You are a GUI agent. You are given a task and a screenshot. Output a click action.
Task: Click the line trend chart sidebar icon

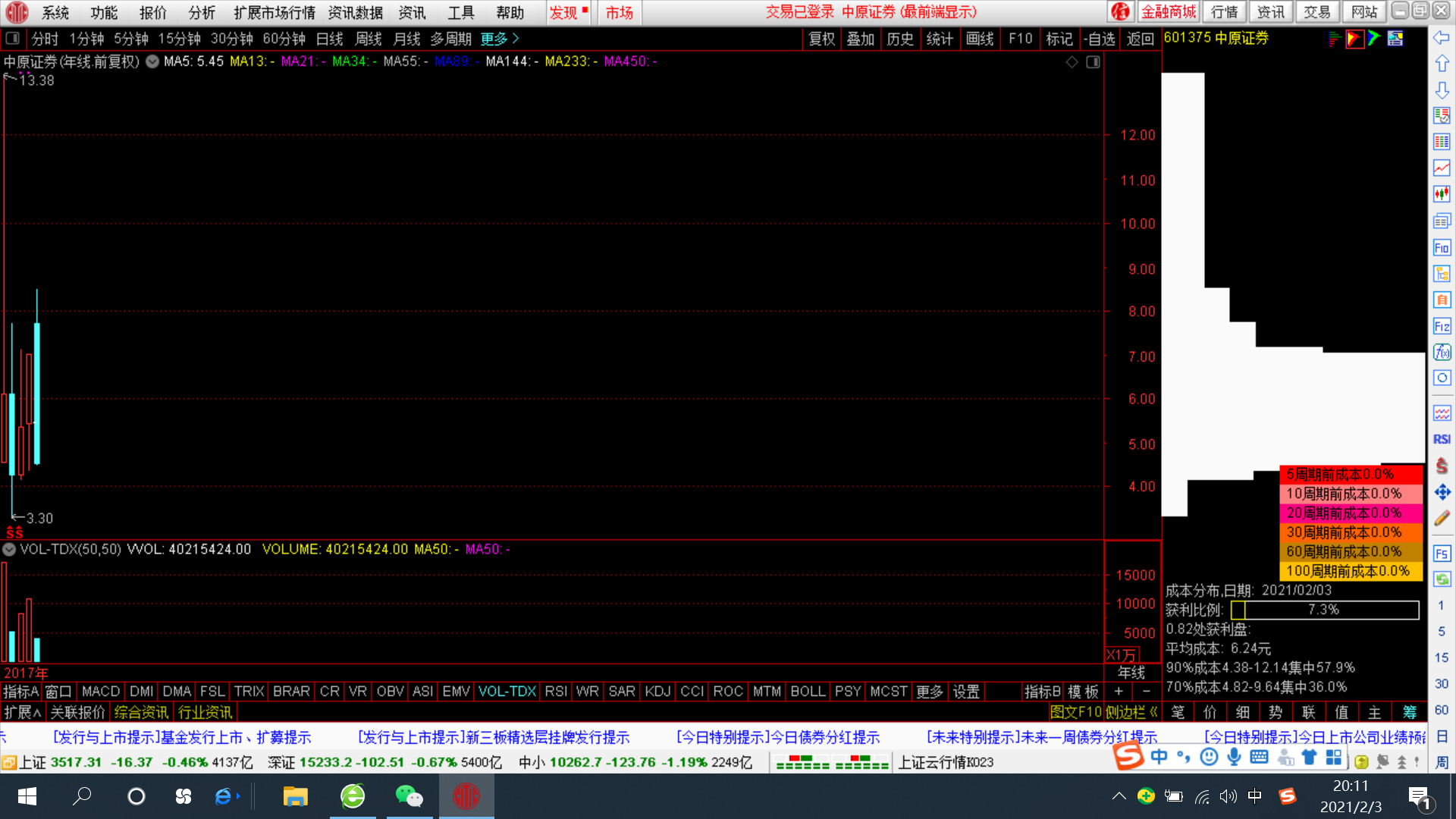point(1442,168)
